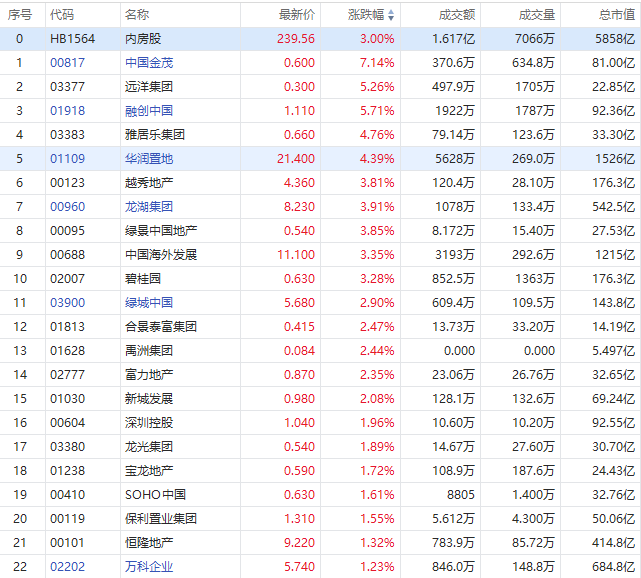Screen dimensions: 641x578
Task: Select 恒隆地产 row name
Action: (149, 543)
